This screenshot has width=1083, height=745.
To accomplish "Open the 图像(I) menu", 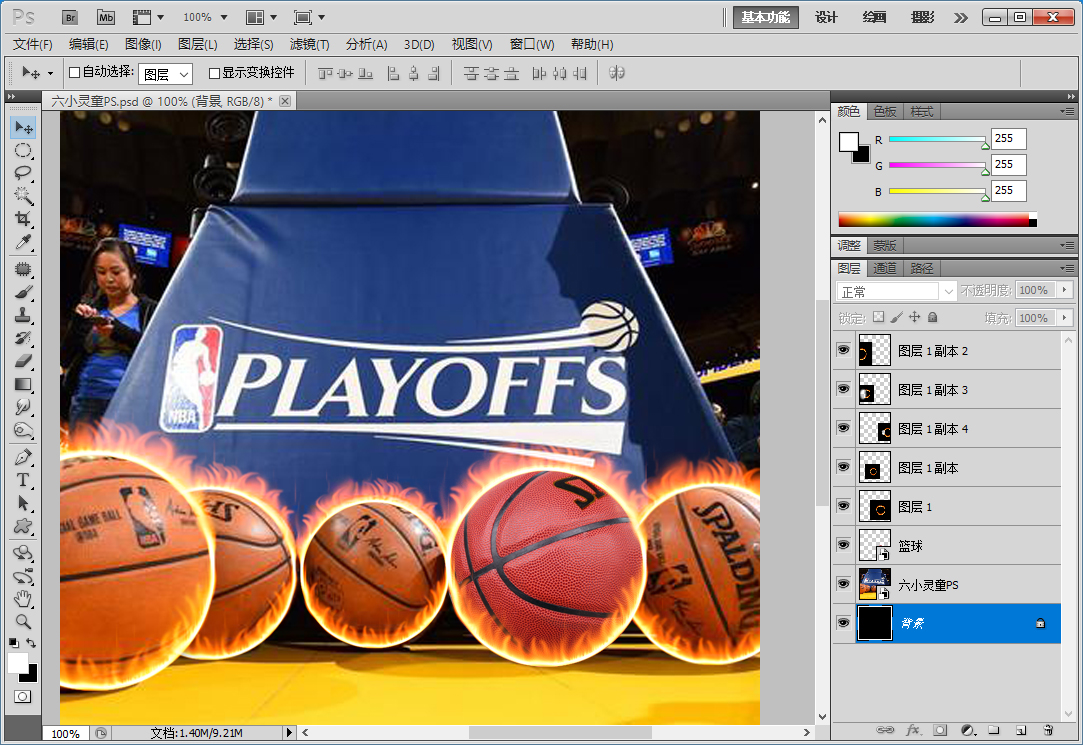I will click(x=143, y=44).
